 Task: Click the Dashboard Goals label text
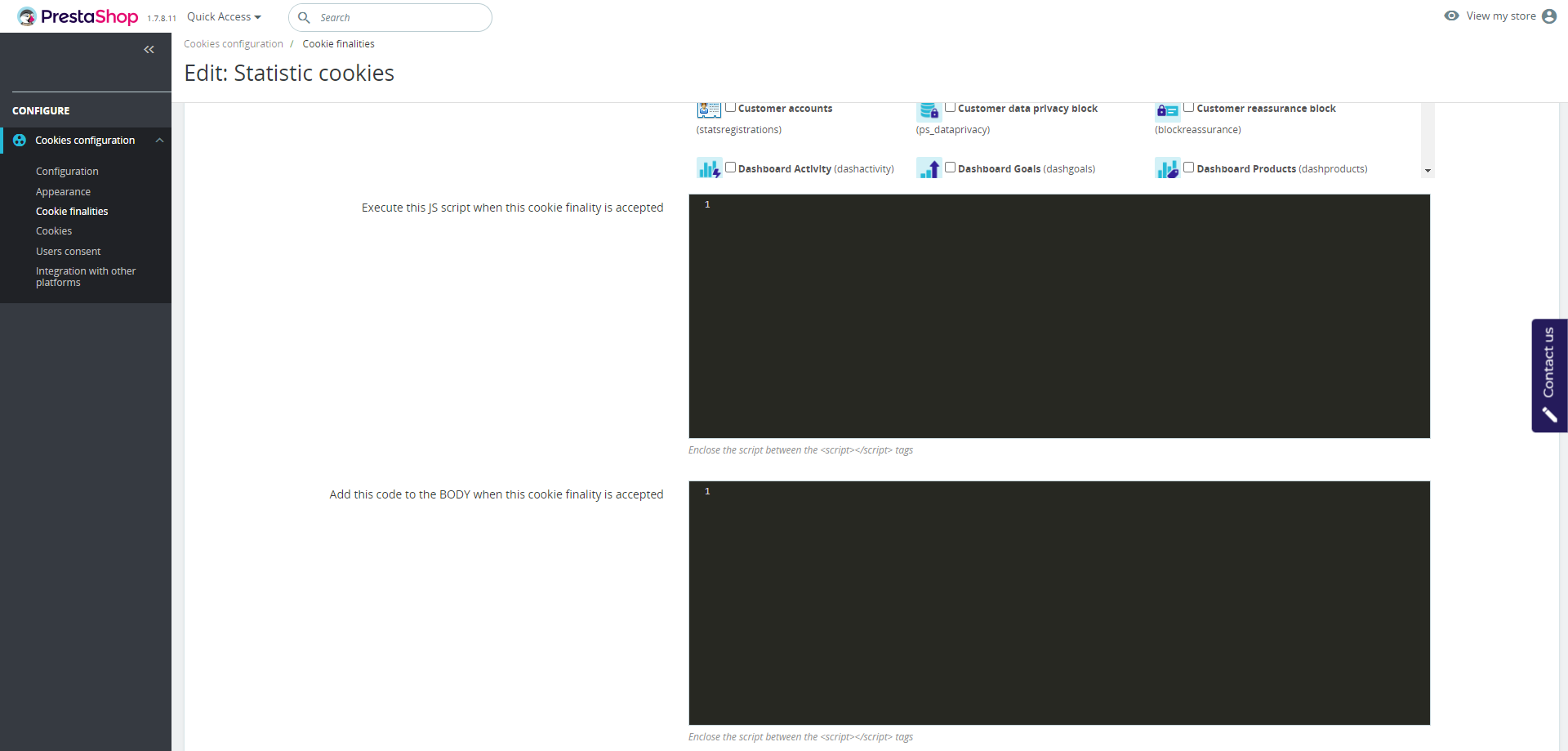coord(1027,169)
